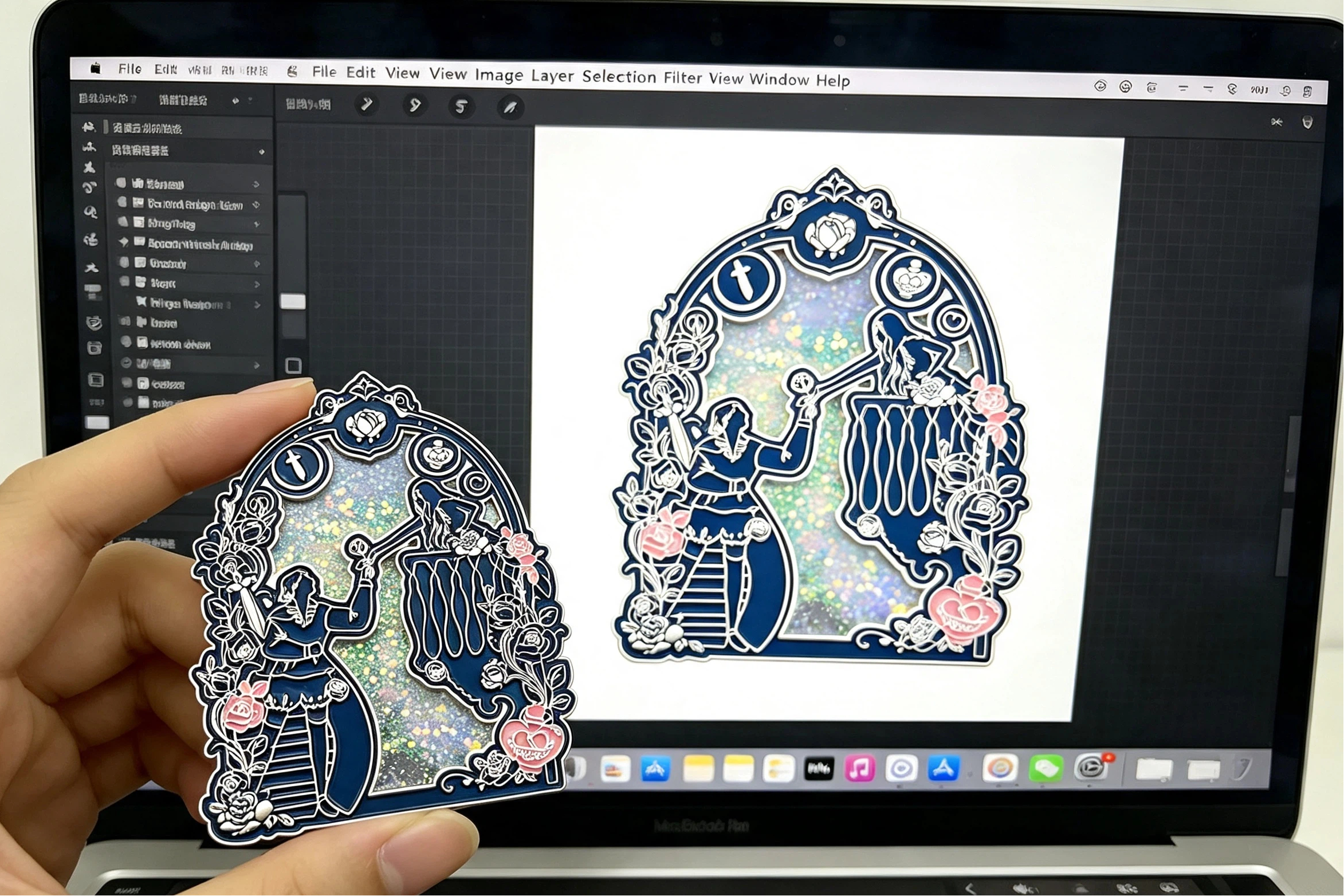
Task: Open the Dock icon with the red badge
Action: 1092,768
